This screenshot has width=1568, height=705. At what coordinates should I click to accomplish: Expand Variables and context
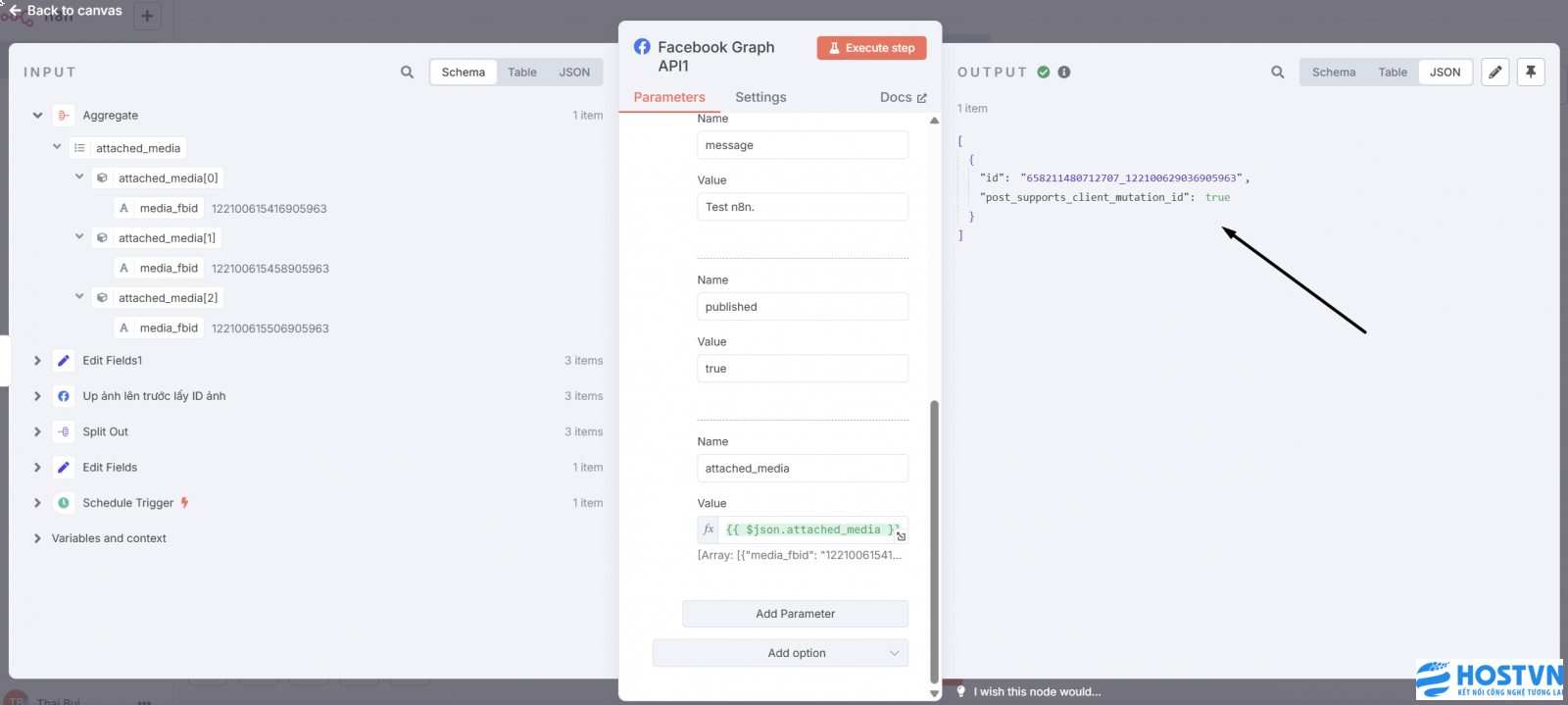pos(37,538)
